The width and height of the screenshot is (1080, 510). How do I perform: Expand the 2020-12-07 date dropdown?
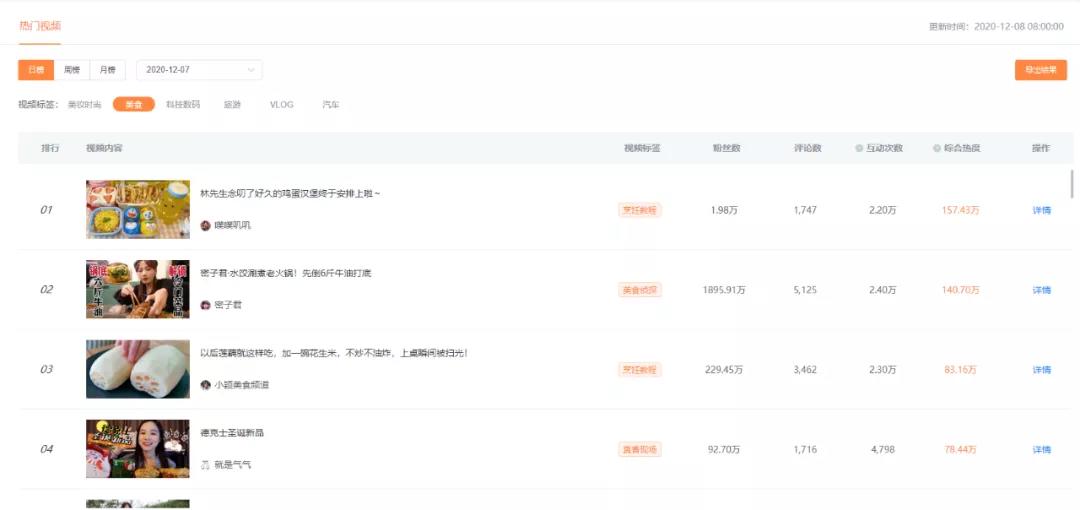199,70
